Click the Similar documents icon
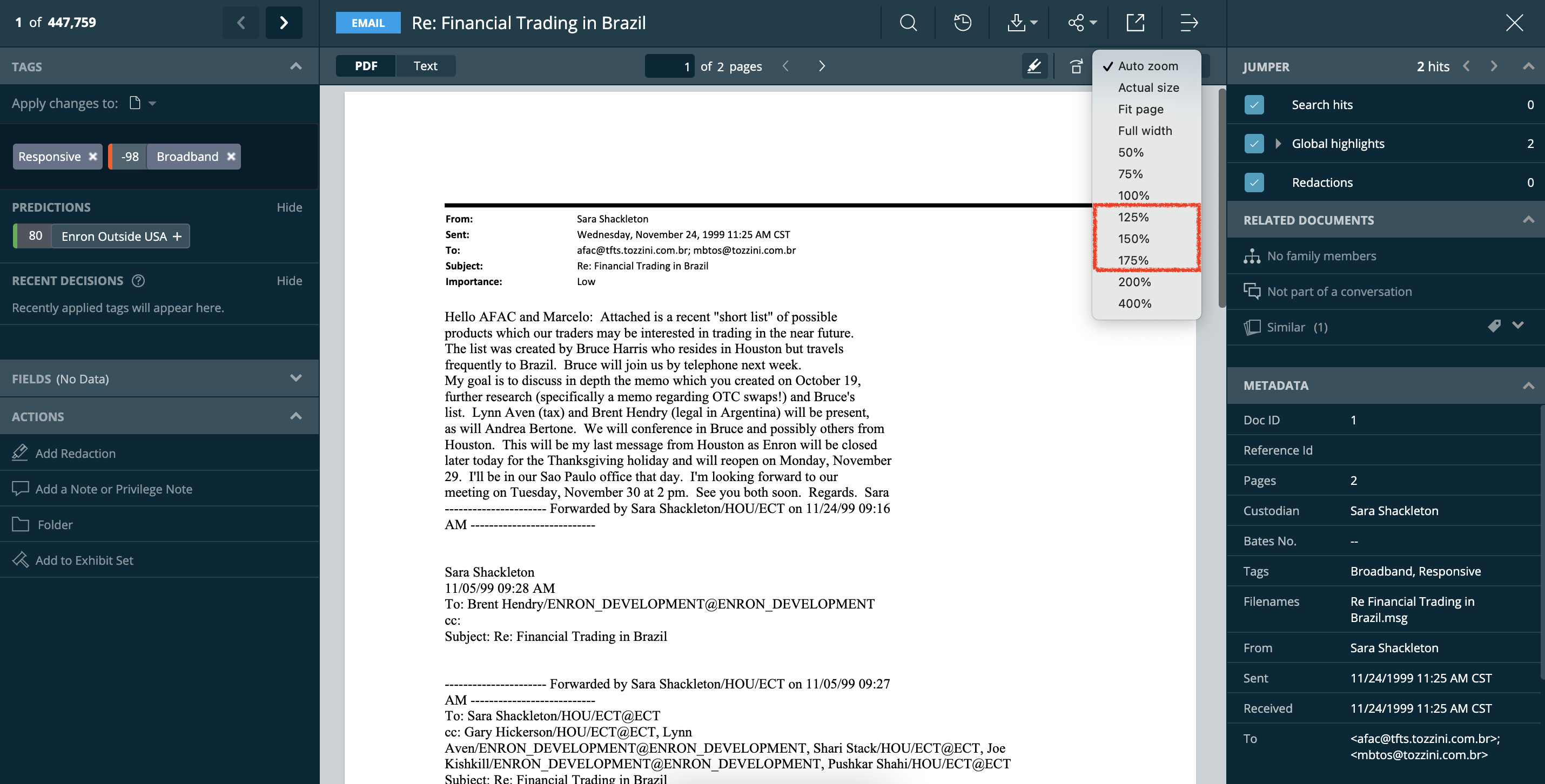The image size is (1545, 784). 1252,327
